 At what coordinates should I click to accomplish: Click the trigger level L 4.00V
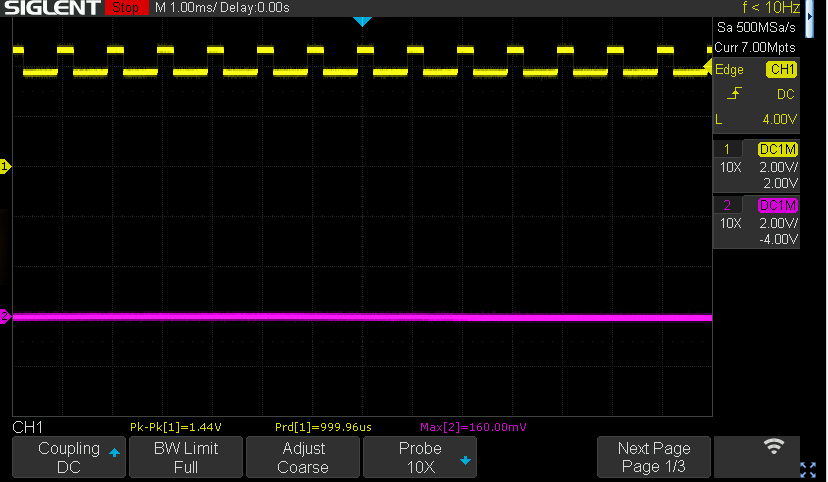[x=756, y=119]
